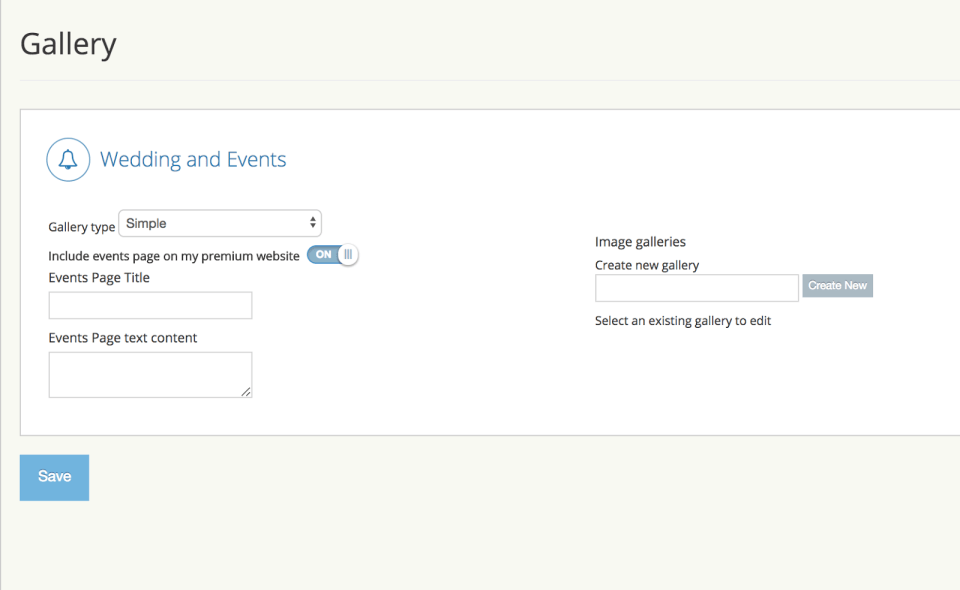Click the up-down arrows of Gallery type select
This screenshot has width=960, height=590.
click(x=313, y=223)
